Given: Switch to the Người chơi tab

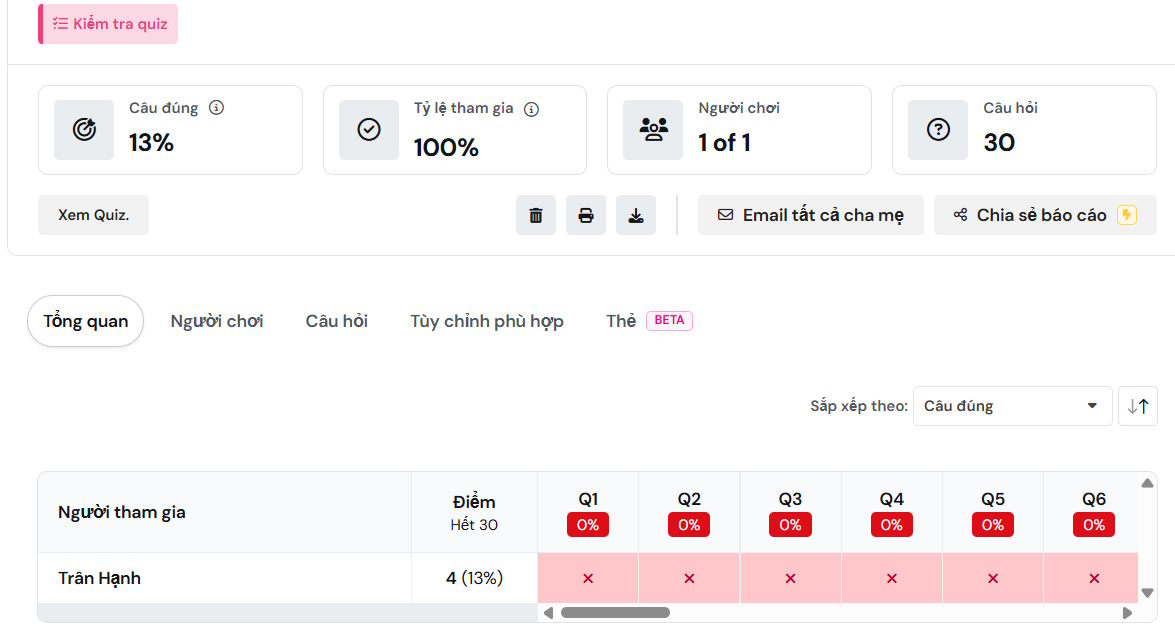Looking at the screenshot, I should tap(217, 321).
